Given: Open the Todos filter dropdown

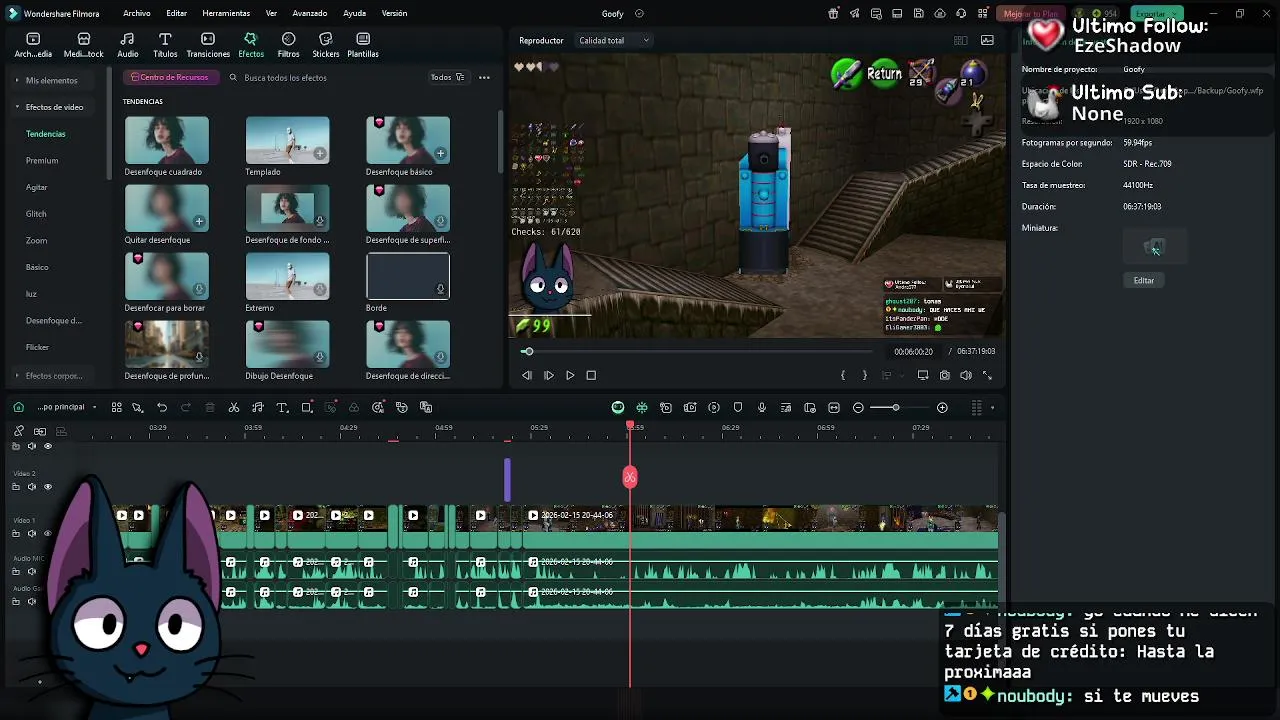Looking at the screenshot, I should point(447,77).
